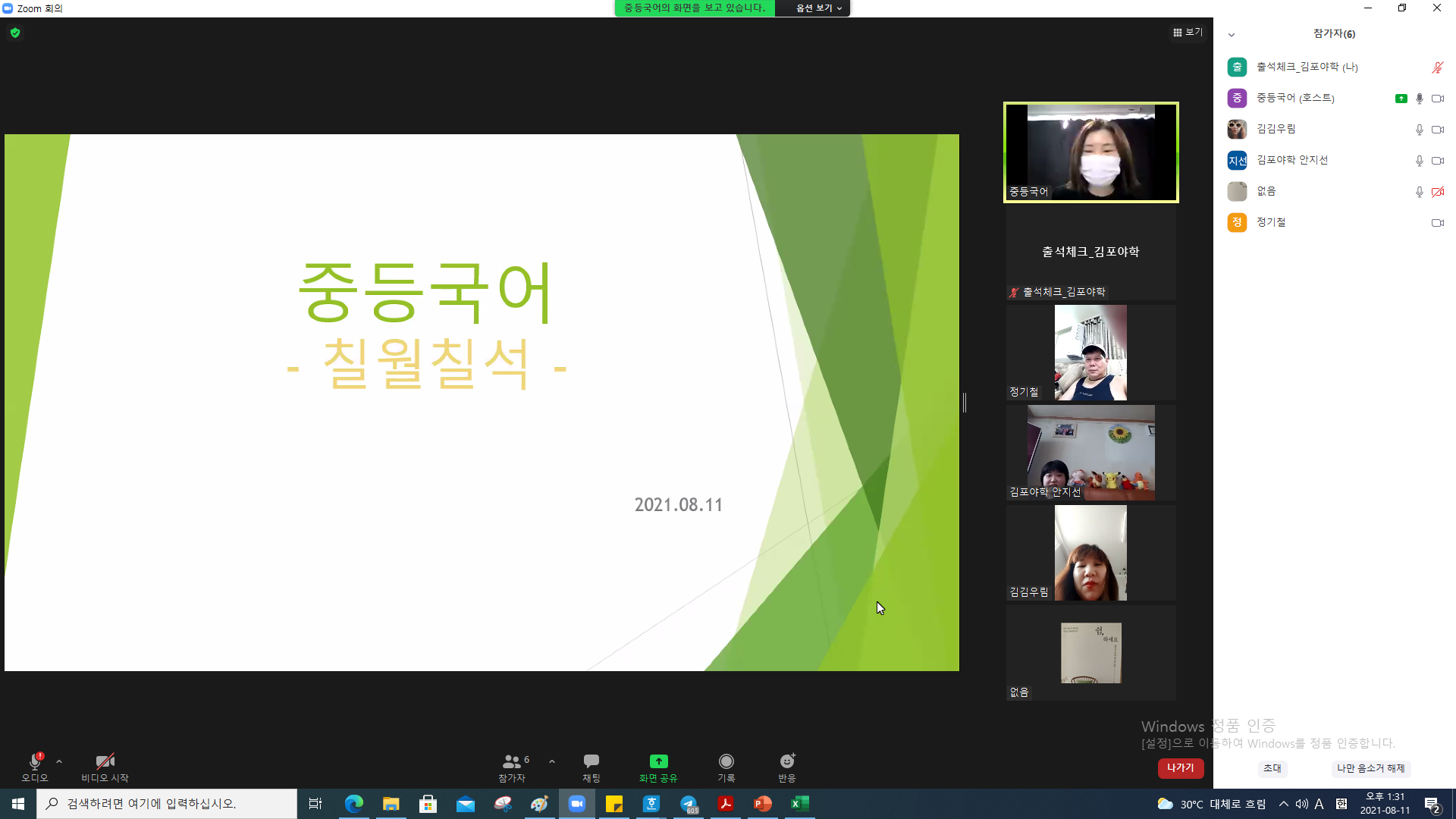This screenshot has height=819, width=1456.
Task: Click disabled camera icon for 없음
Action: tap(1437, 192)
